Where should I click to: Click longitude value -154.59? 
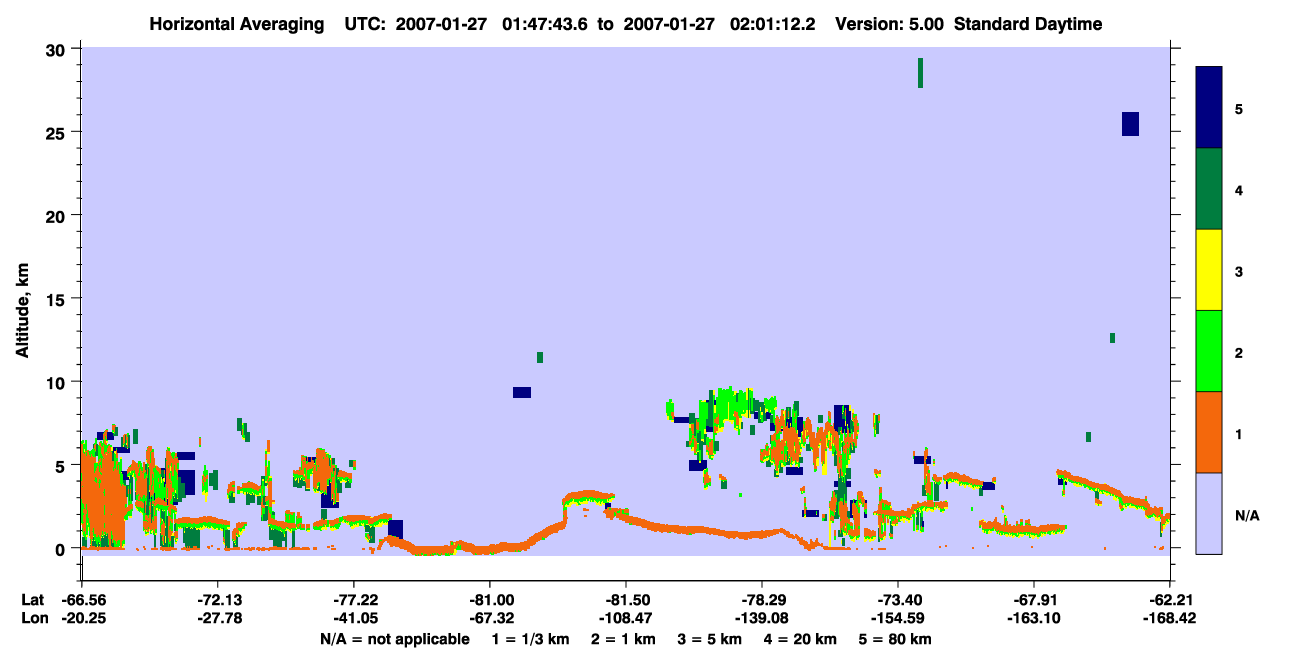click(897, 618)
